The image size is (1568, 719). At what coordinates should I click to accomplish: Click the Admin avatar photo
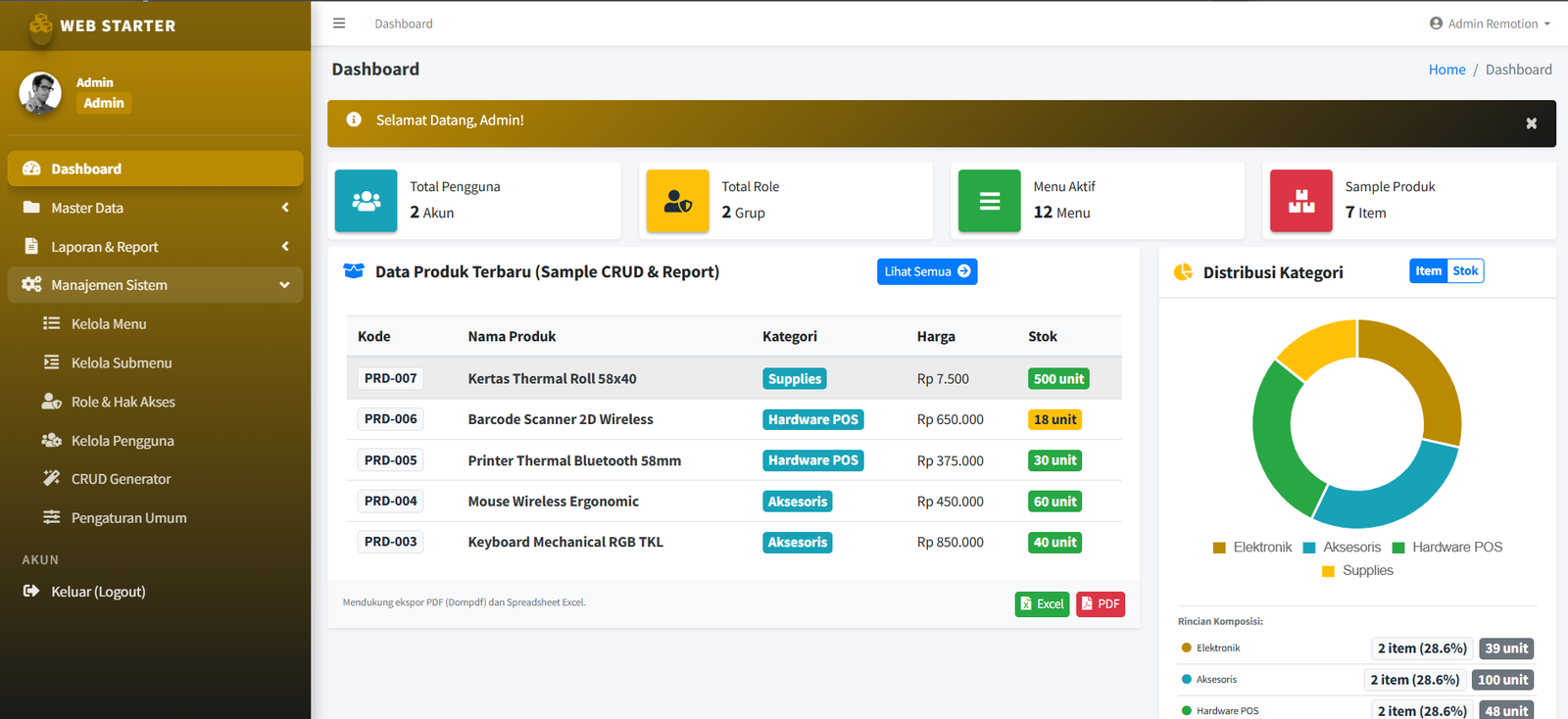click(40, 93)
